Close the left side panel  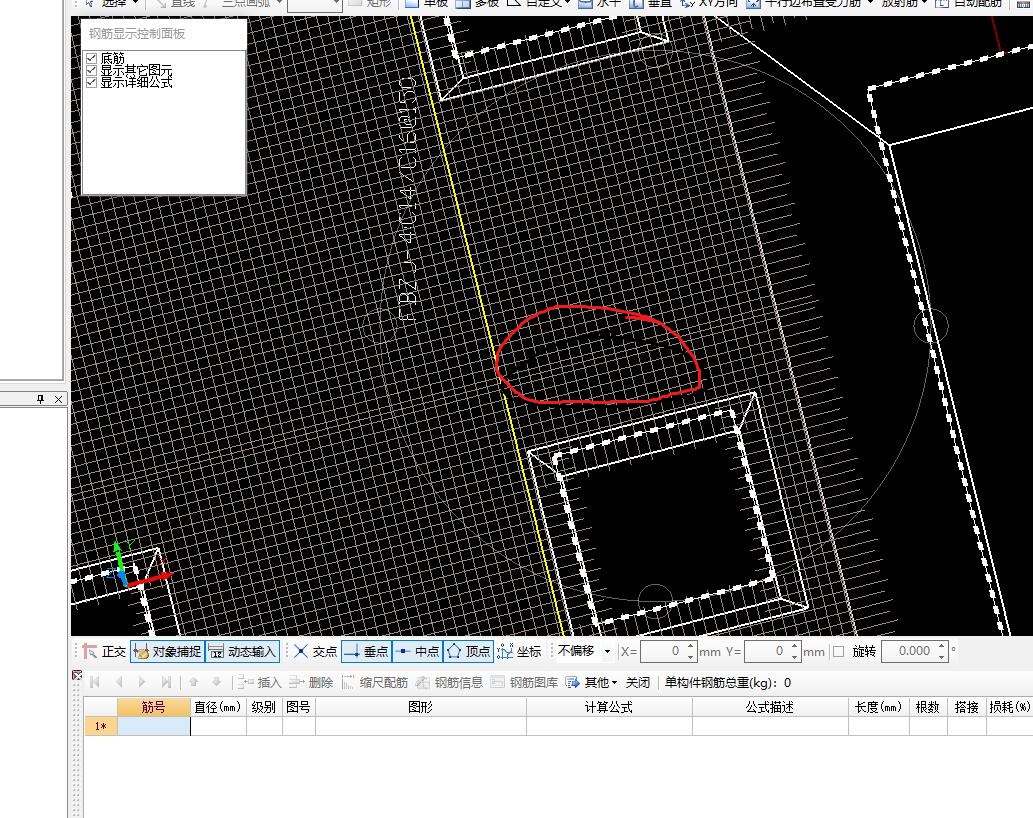58,399
